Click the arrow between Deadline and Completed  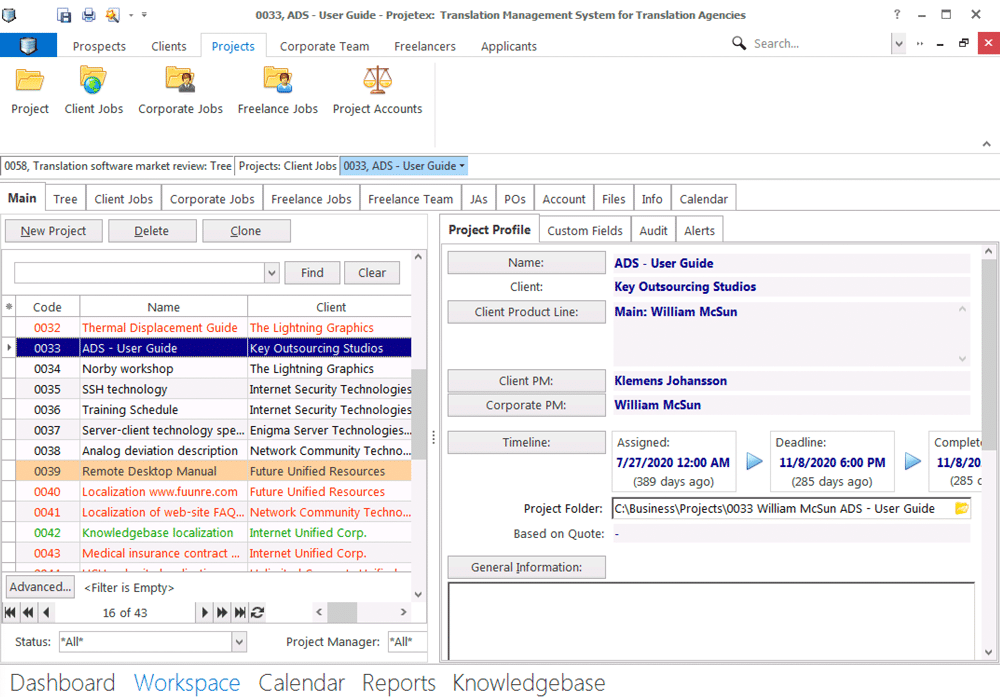point(913,461)
